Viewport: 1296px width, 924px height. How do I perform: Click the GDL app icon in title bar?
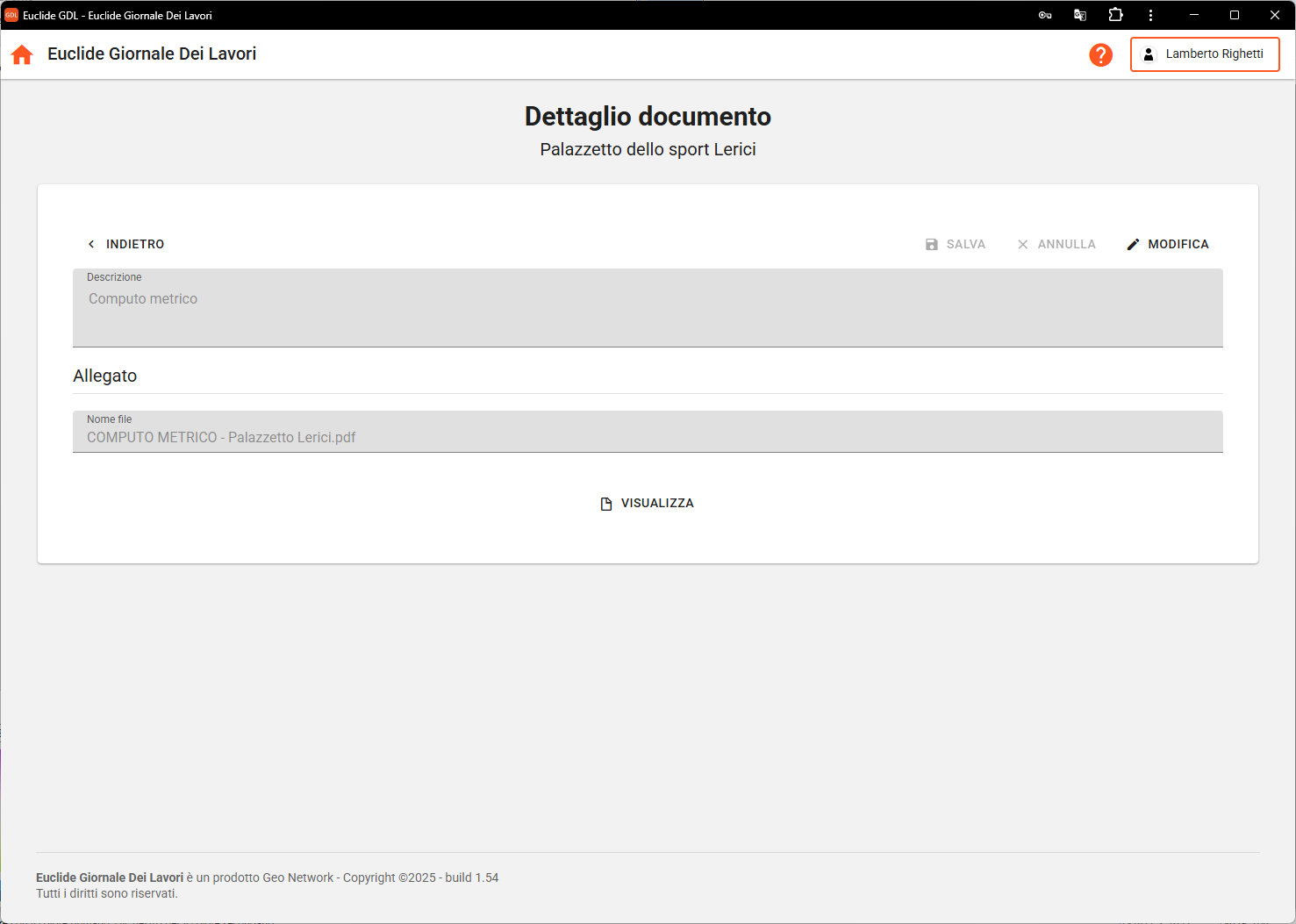click(x=11, y=15)
